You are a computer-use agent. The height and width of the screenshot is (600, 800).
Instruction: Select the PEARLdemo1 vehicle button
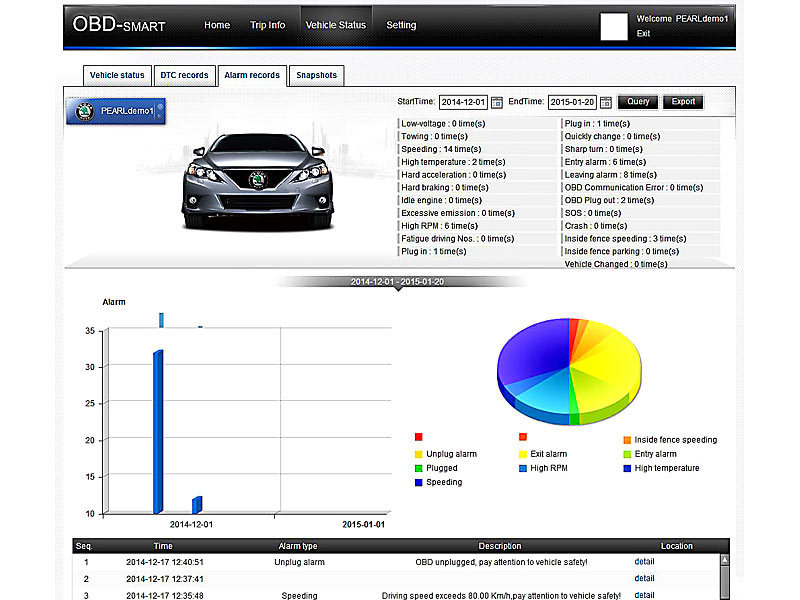(x=116, y=111)
